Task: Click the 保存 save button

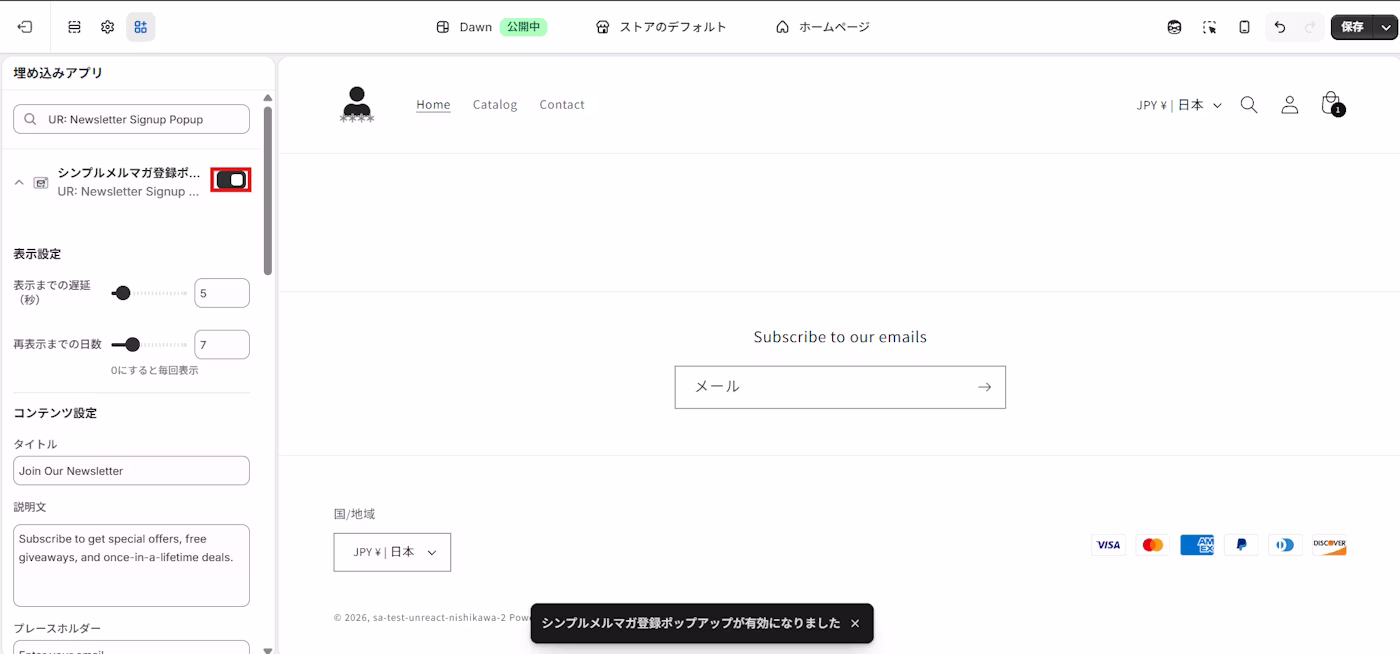Action: coord(1355,27)
